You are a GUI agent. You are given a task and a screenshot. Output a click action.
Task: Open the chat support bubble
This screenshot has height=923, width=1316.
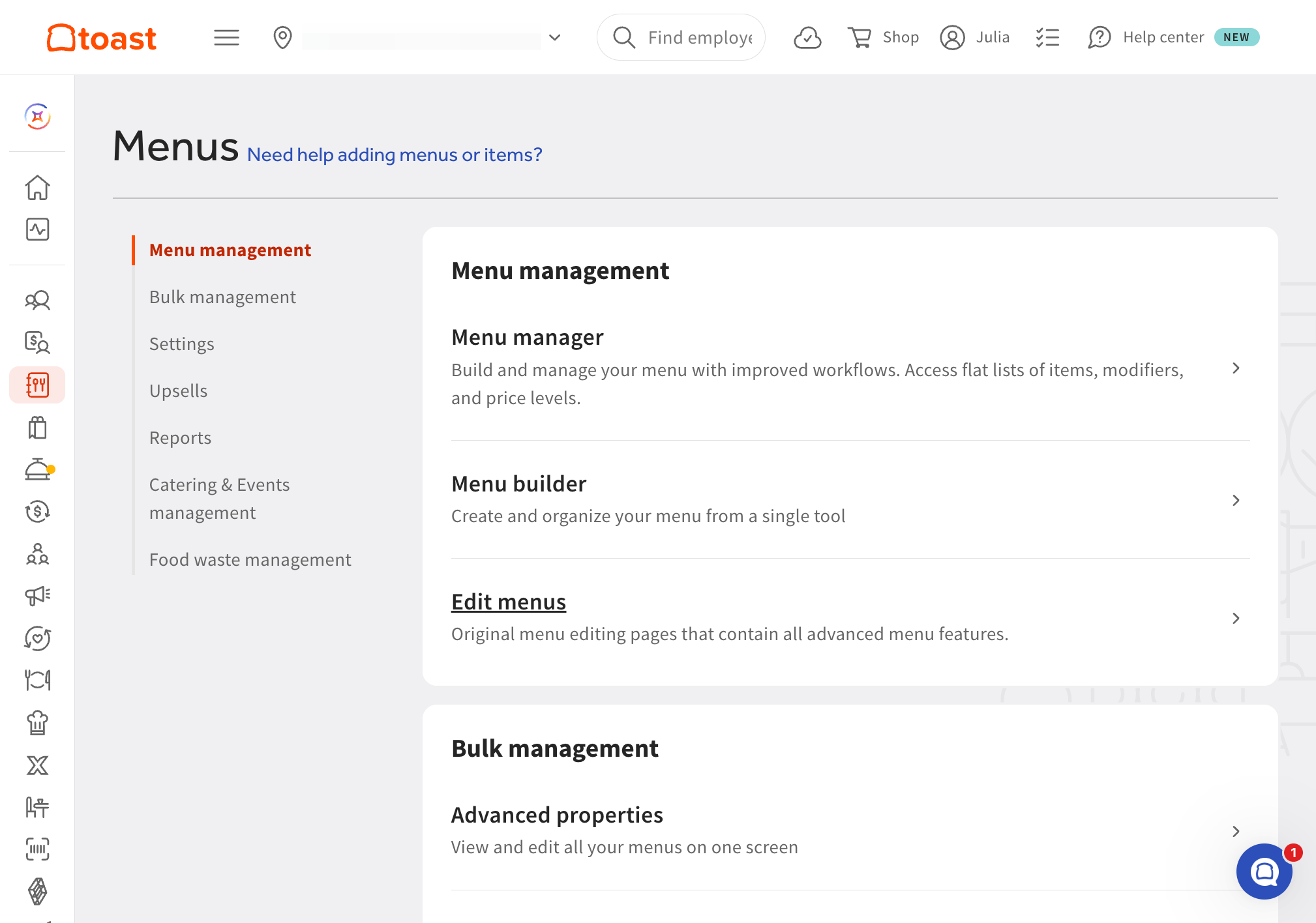click(x=1264, y=872)
